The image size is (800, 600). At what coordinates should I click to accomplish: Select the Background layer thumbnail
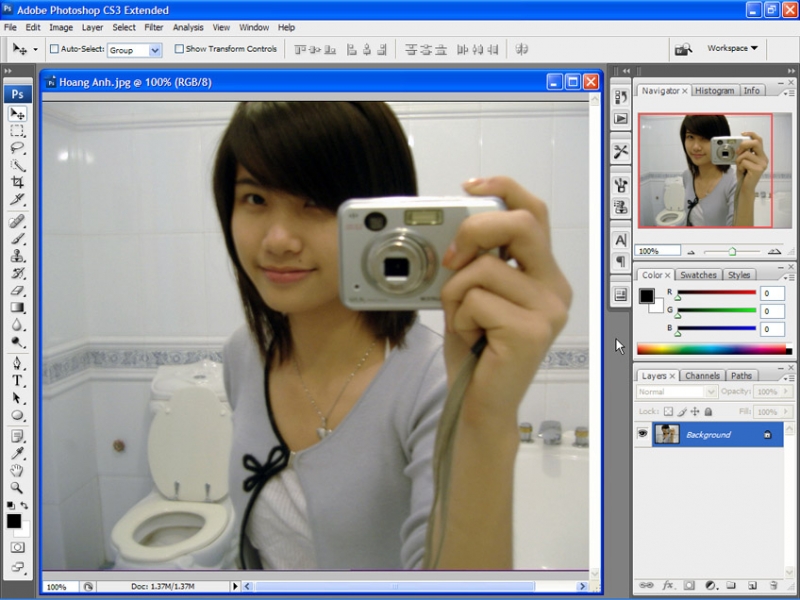click(x=666, y=434)
